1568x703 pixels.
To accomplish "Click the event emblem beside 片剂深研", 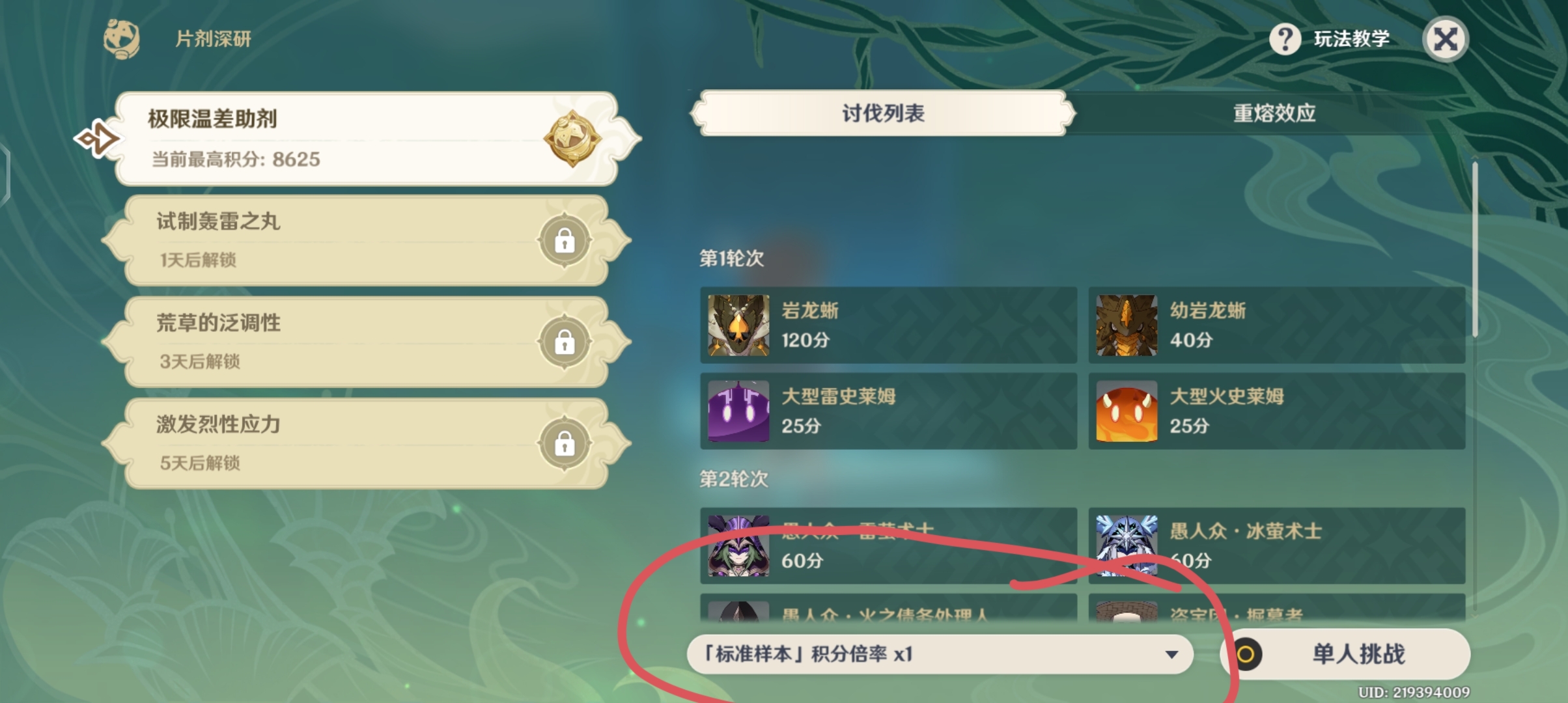I will (x=122, y=39).
